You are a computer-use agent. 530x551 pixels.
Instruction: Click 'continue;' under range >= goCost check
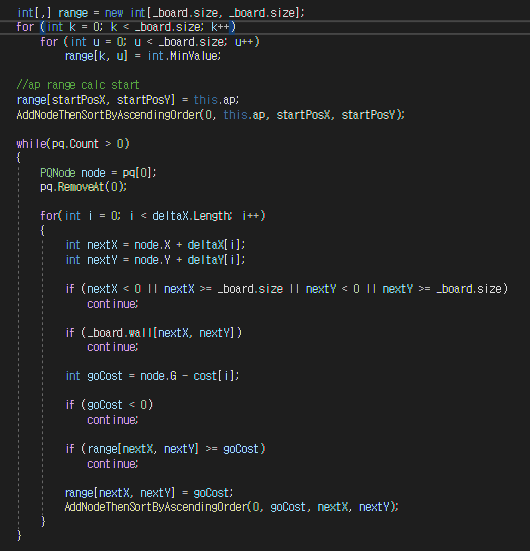[113, 464]
